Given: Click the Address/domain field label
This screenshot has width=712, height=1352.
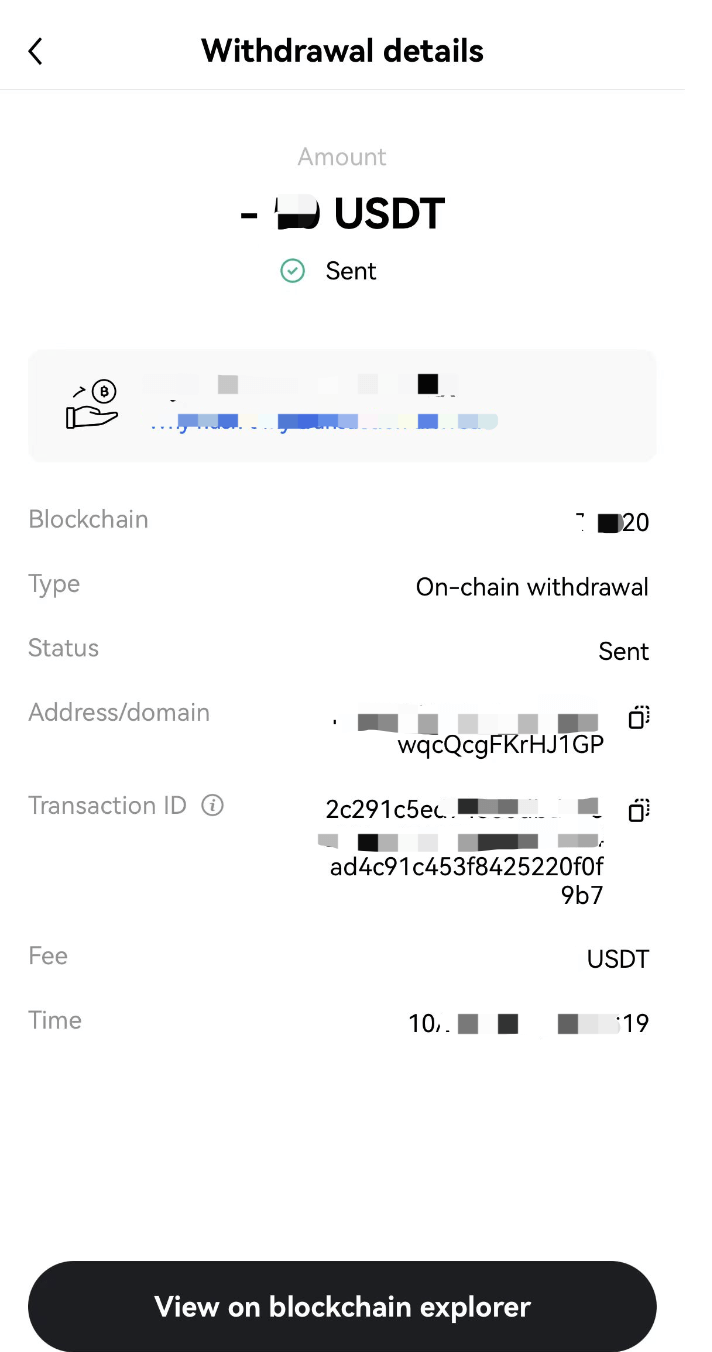Looking at the screenshot, I should (119, 713).
